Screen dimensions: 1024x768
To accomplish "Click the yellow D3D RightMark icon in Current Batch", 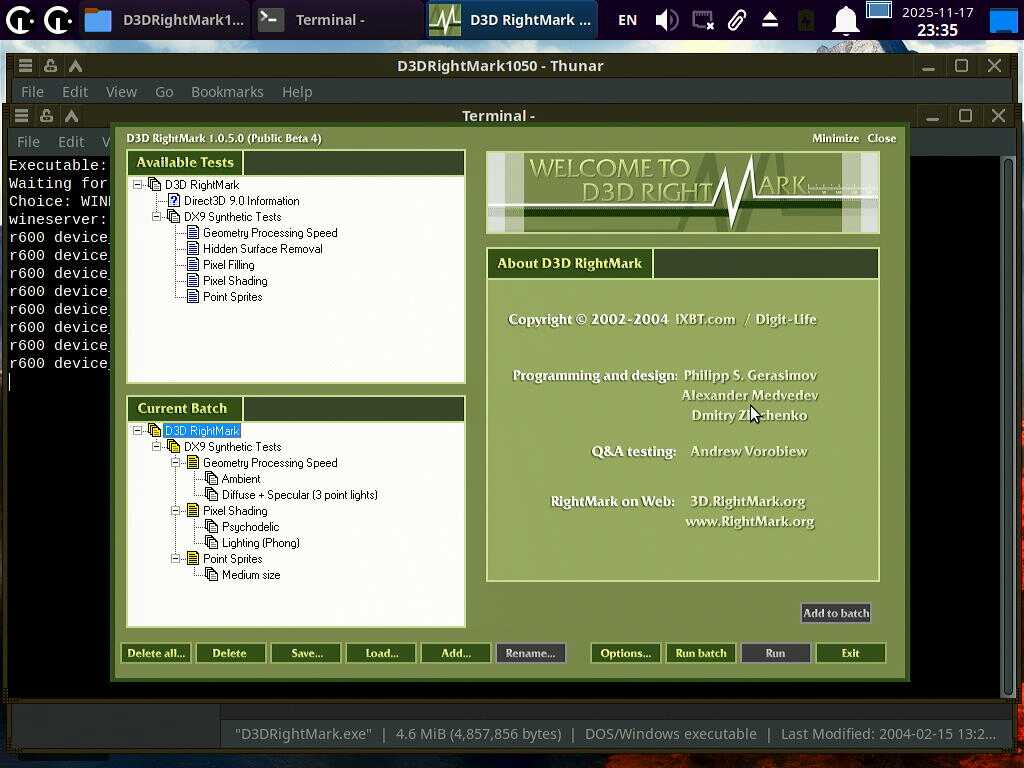I will 154,430.
